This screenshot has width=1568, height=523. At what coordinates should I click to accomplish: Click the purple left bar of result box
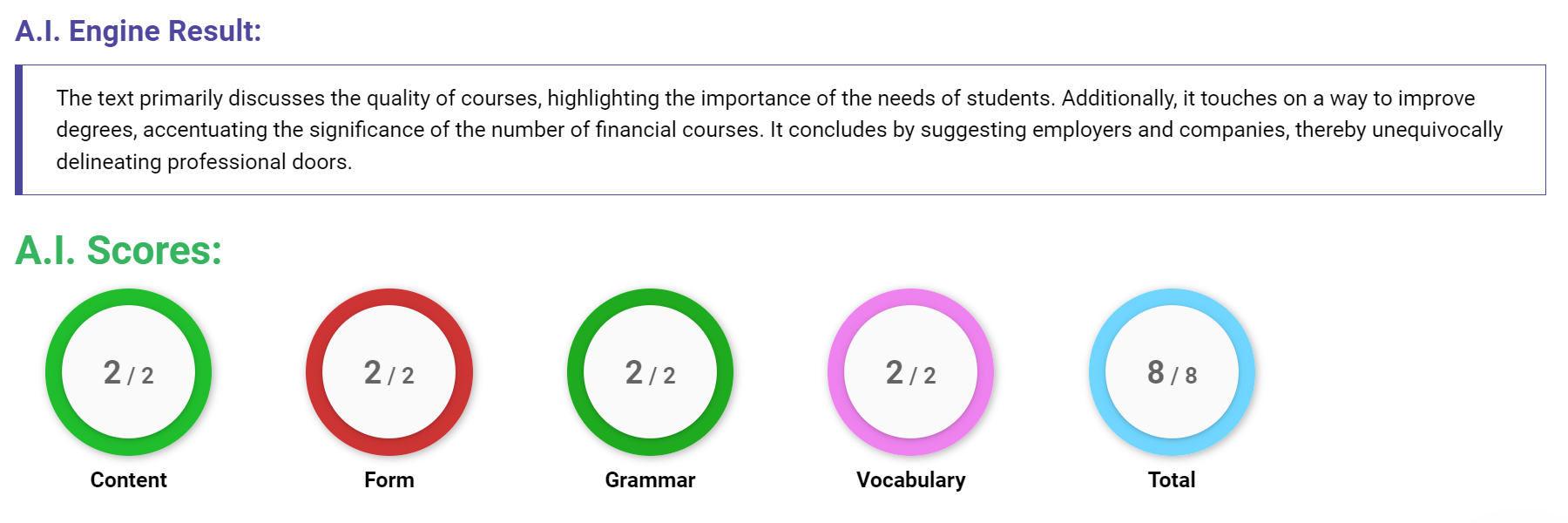point(18,130)
